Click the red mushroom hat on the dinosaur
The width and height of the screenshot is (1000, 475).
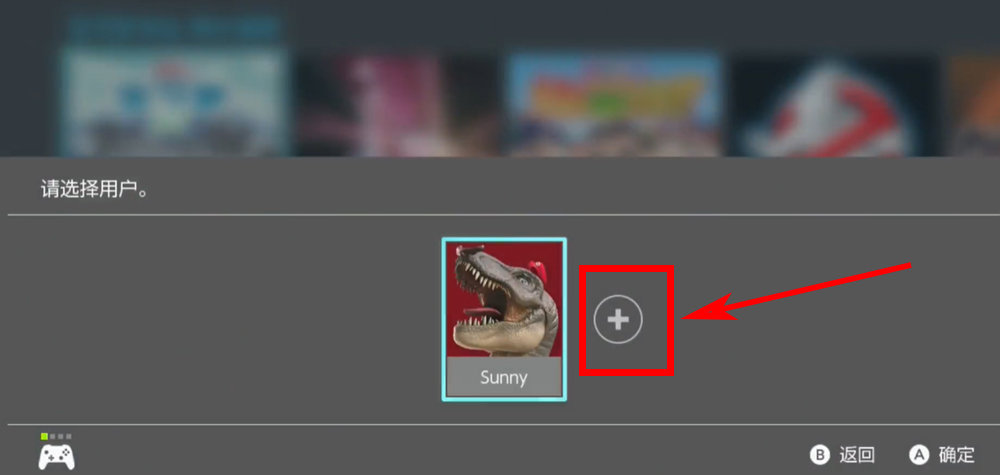[x=539, y=270]
